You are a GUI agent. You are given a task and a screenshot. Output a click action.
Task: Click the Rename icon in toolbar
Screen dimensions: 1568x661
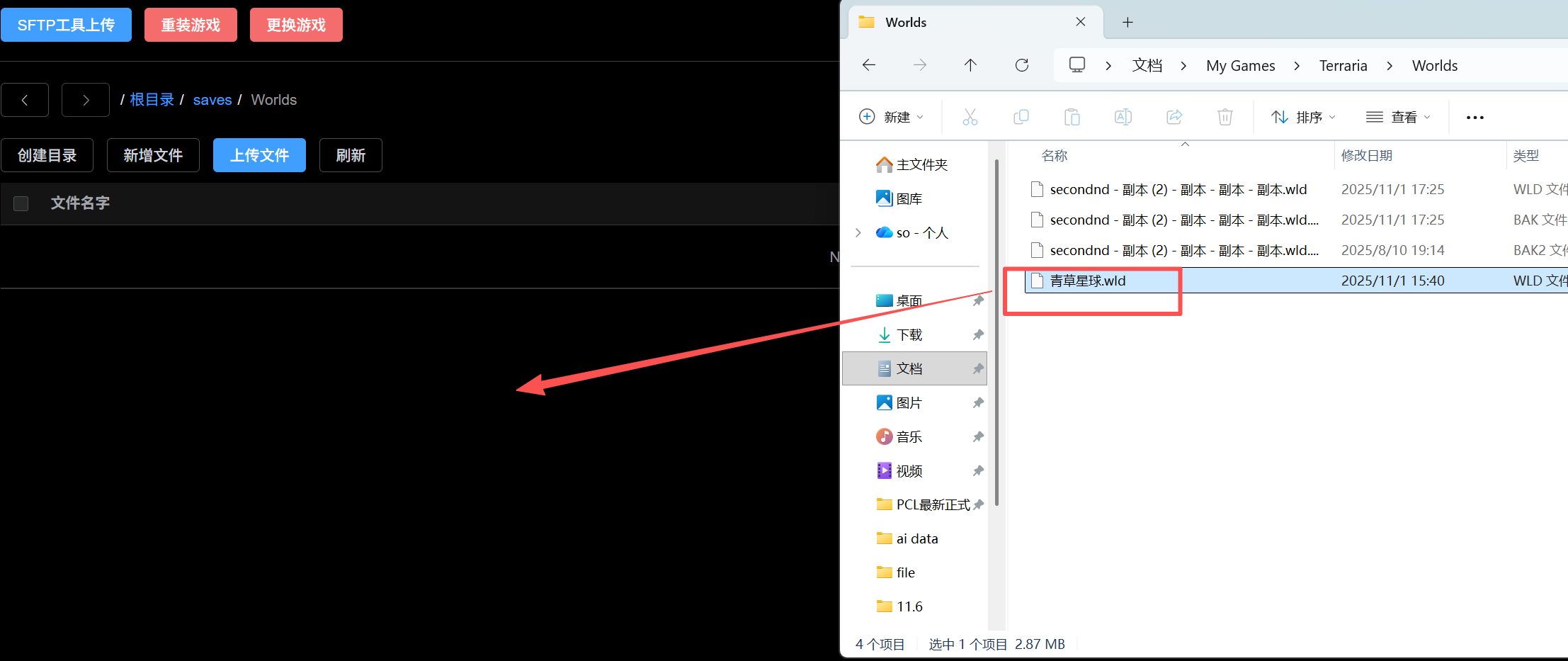click(x=1123, y=117)
